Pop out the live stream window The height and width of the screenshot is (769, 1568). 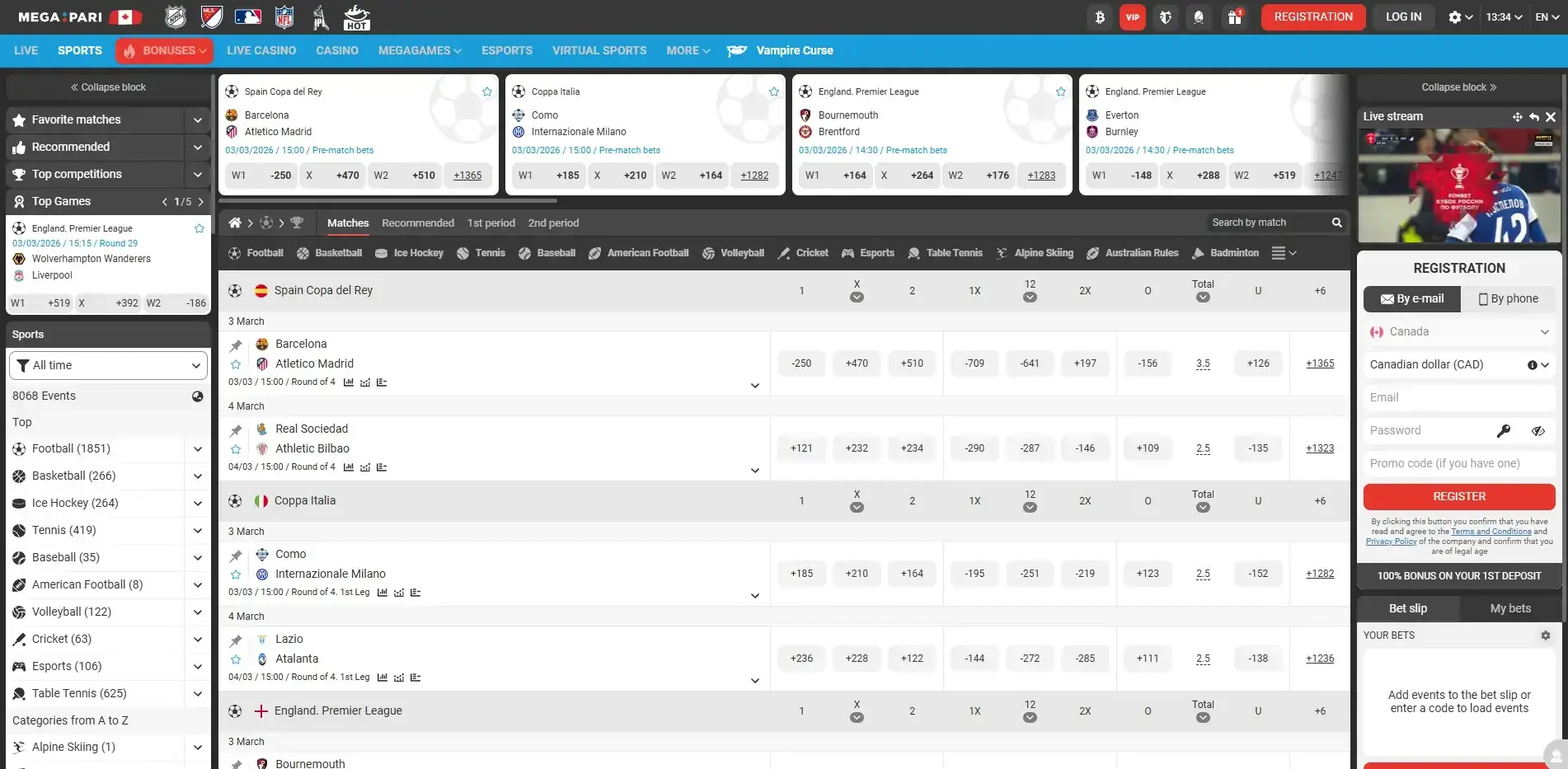point(1518,117)
